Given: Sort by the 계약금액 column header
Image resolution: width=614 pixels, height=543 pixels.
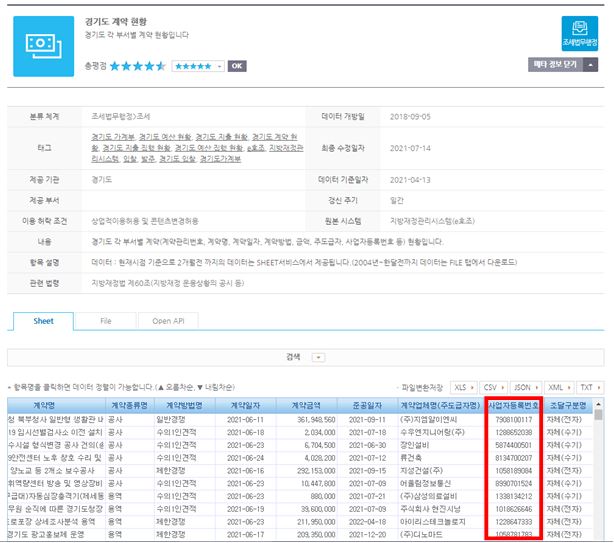Looking at the screenshot, I should tap(306, 406).
